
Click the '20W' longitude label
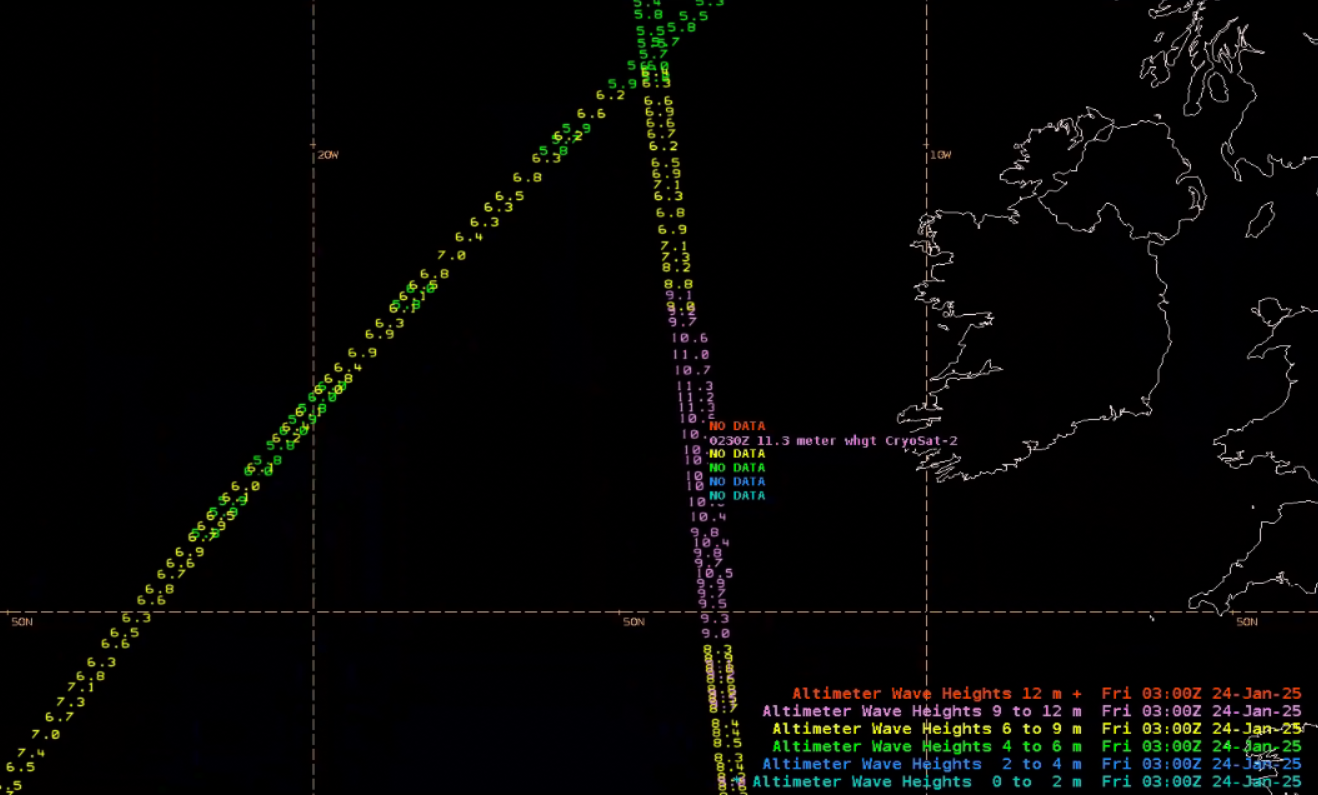(x=328, y=155)
